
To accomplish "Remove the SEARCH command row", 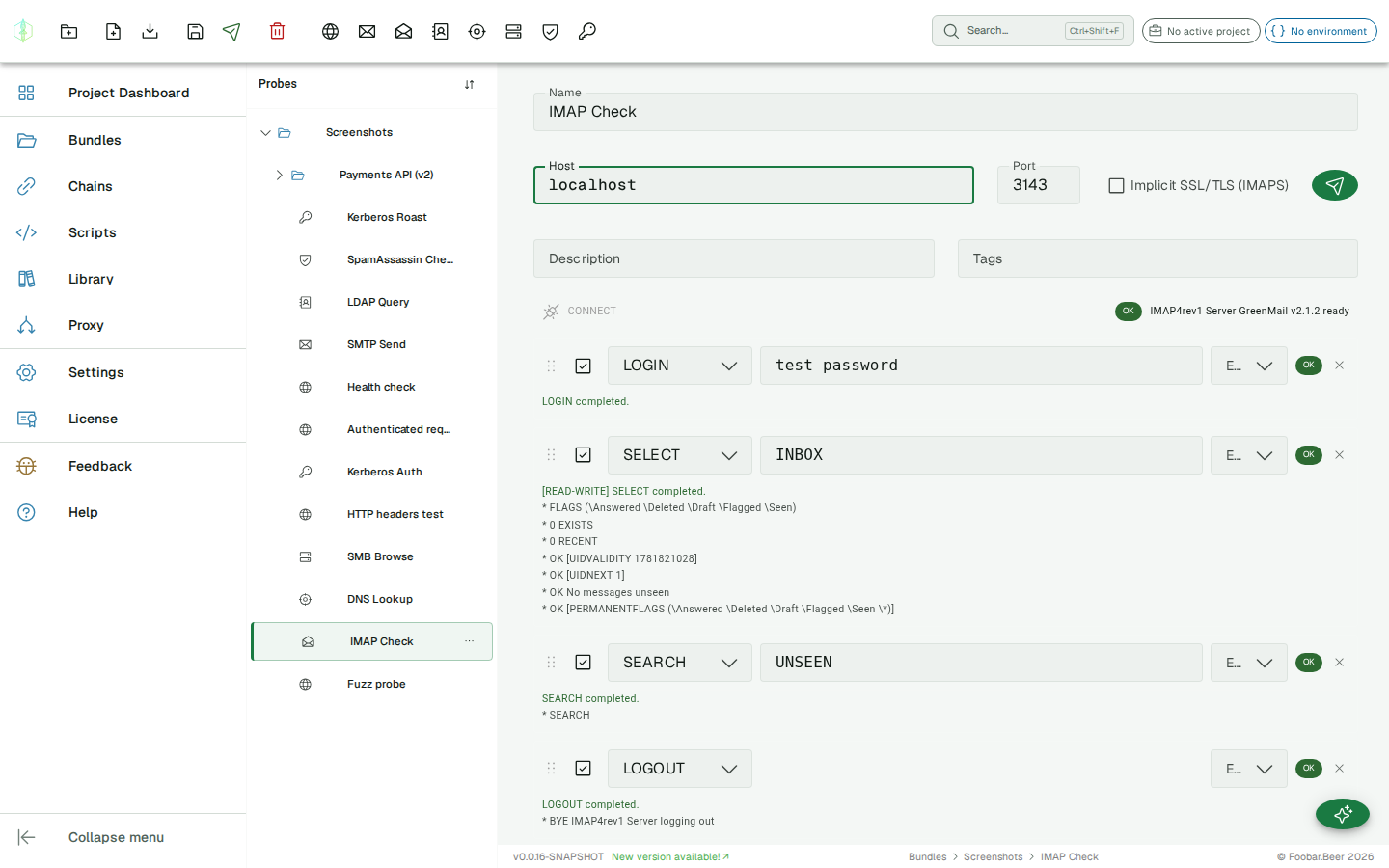I will (1339, 663).
